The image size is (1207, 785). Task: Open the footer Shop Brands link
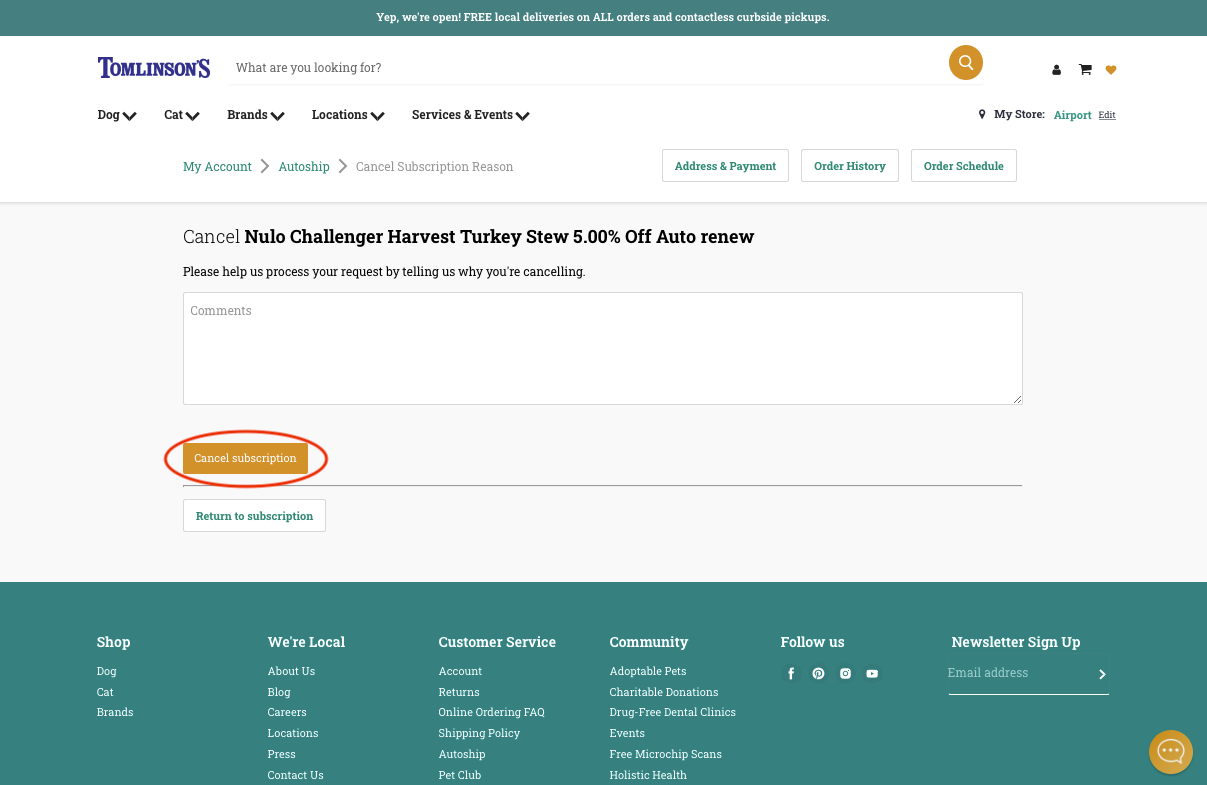coord(115,712)
